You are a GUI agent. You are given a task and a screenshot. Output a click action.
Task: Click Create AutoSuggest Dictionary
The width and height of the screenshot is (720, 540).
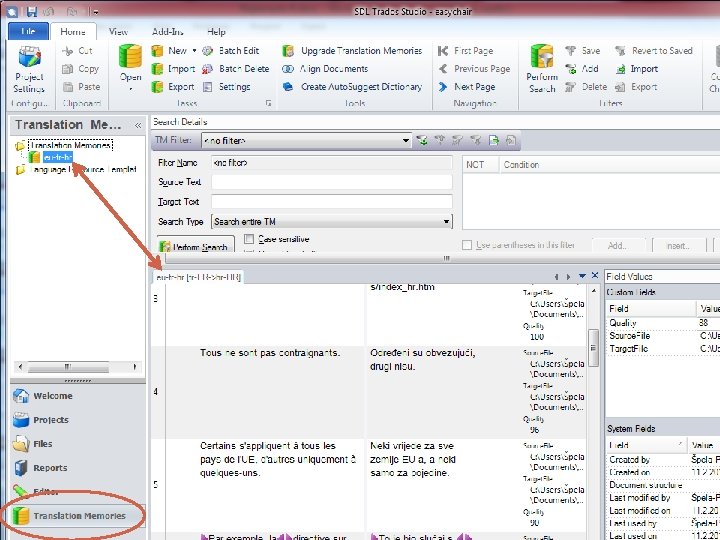point(353,87)
